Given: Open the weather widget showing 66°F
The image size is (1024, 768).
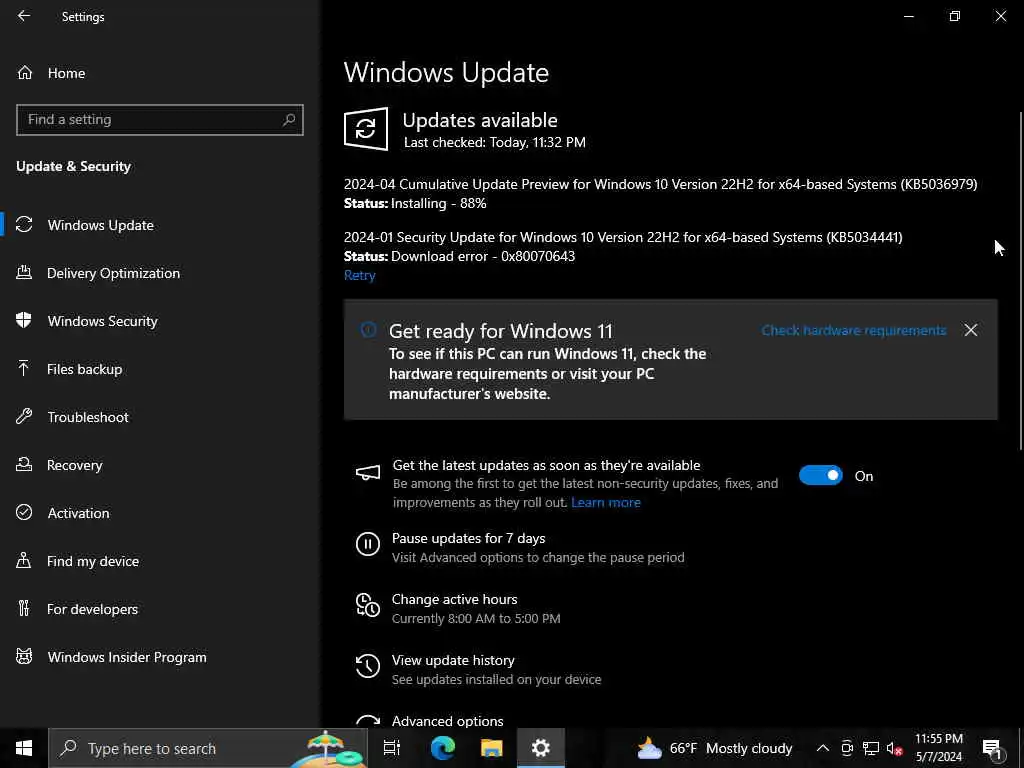Looking at the screenshot, I should (x=714, y=748).
